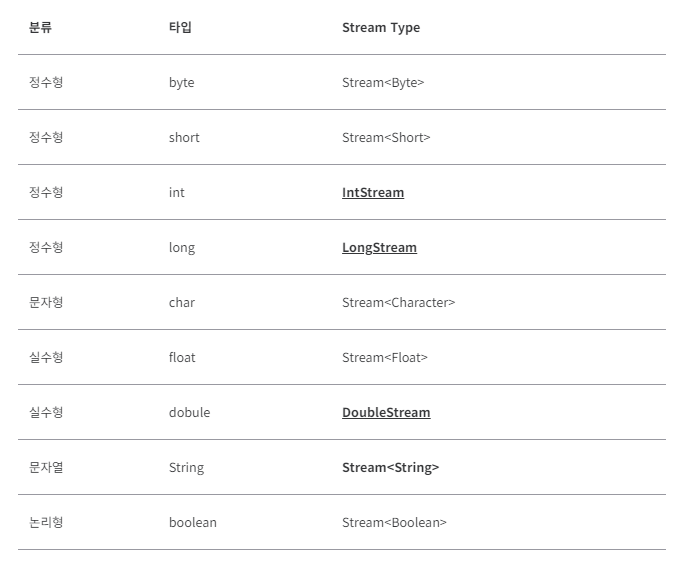Click the Stream<Float> cell
The height and width of the screenshot is (563, 675).
tap(385, 358)
